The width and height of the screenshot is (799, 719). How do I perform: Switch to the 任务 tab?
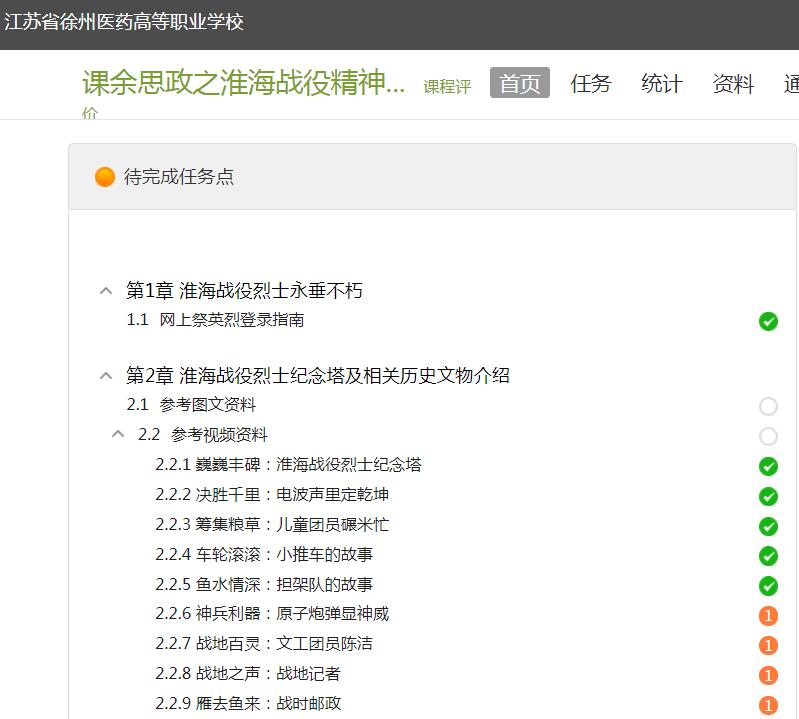(x=590, y=84)
